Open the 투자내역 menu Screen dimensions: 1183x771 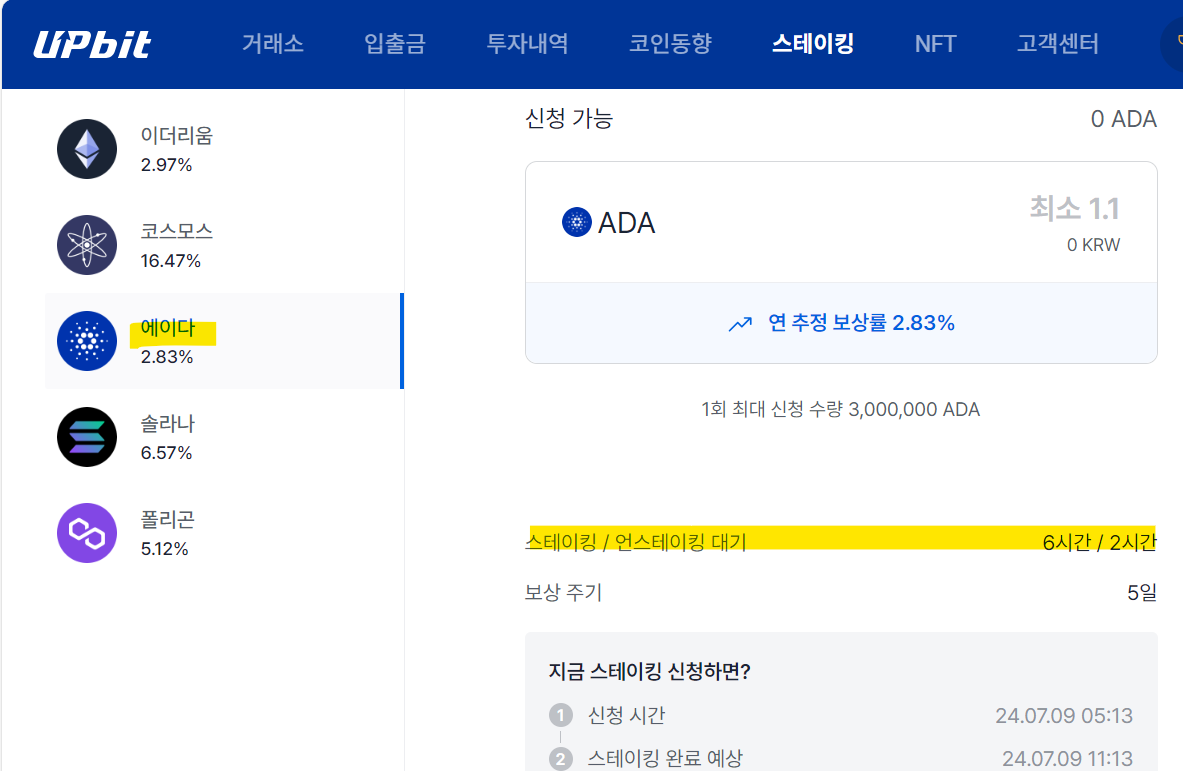(x=527, y=44)
